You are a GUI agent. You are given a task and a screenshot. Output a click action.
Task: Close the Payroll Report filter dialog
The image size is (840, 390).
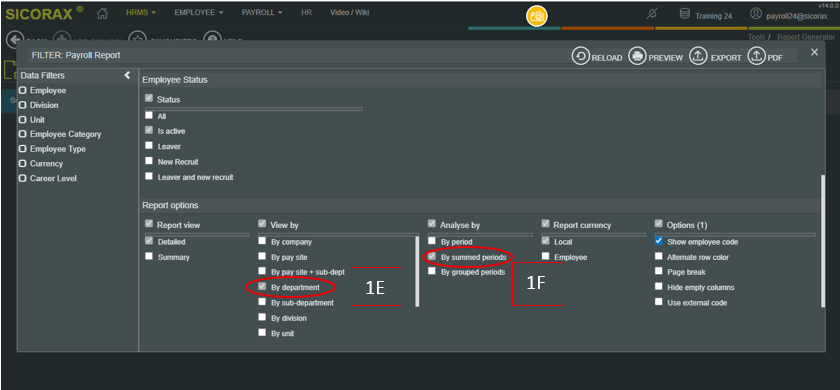tap(814, 52)
